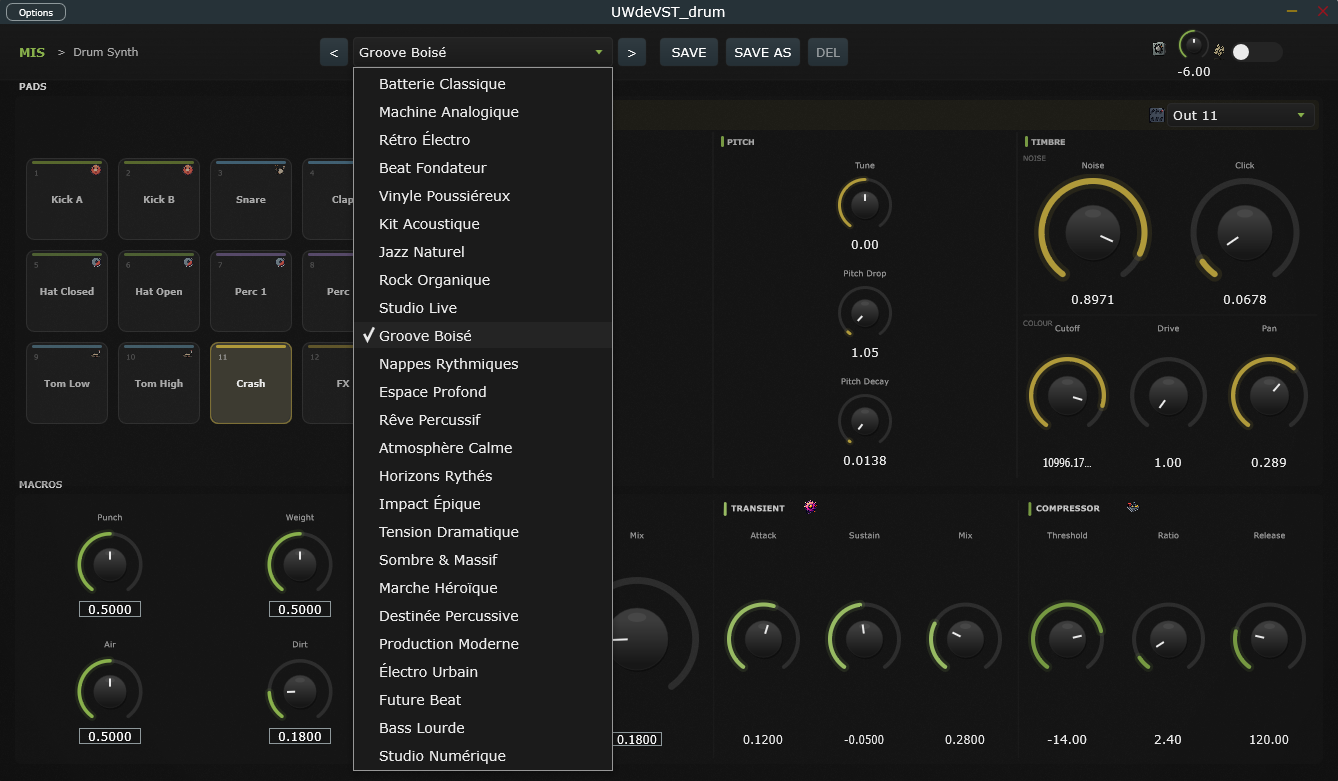Click the icon on the Kick A pad
The width and height of the screenshot is (1338, 781).
tap(96, 170)
